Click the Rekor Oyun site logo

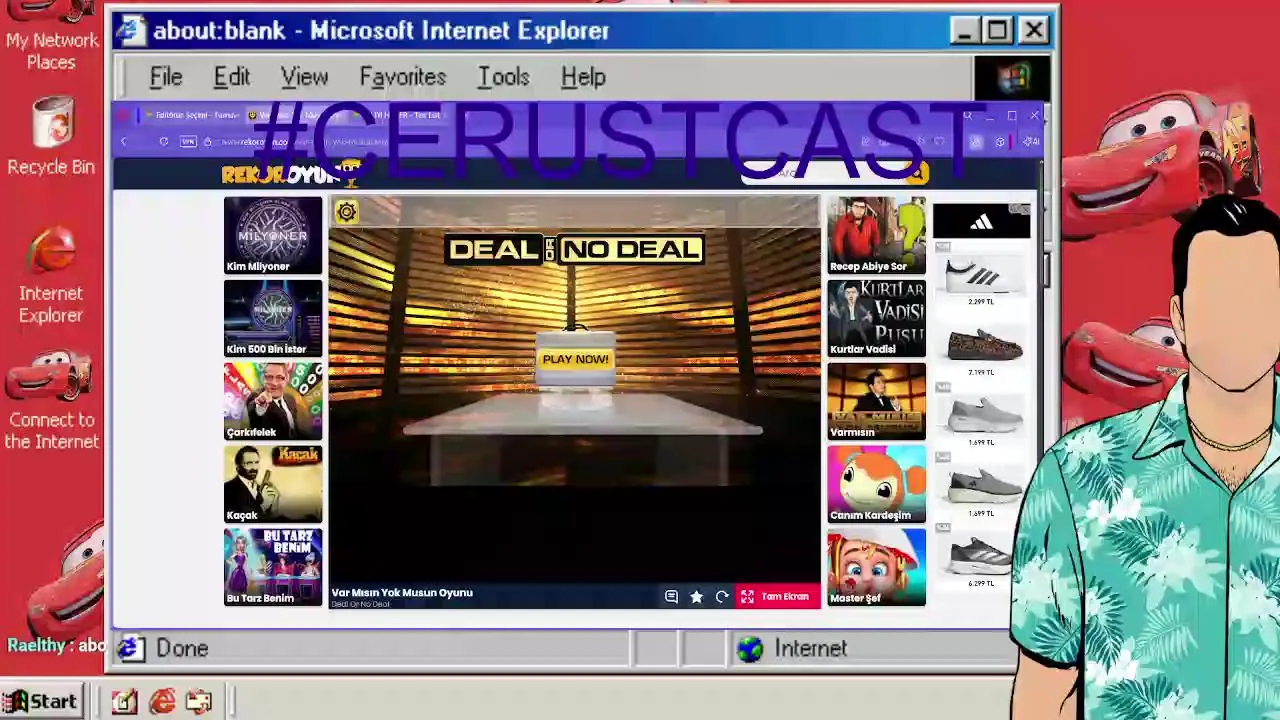[289, 174]
